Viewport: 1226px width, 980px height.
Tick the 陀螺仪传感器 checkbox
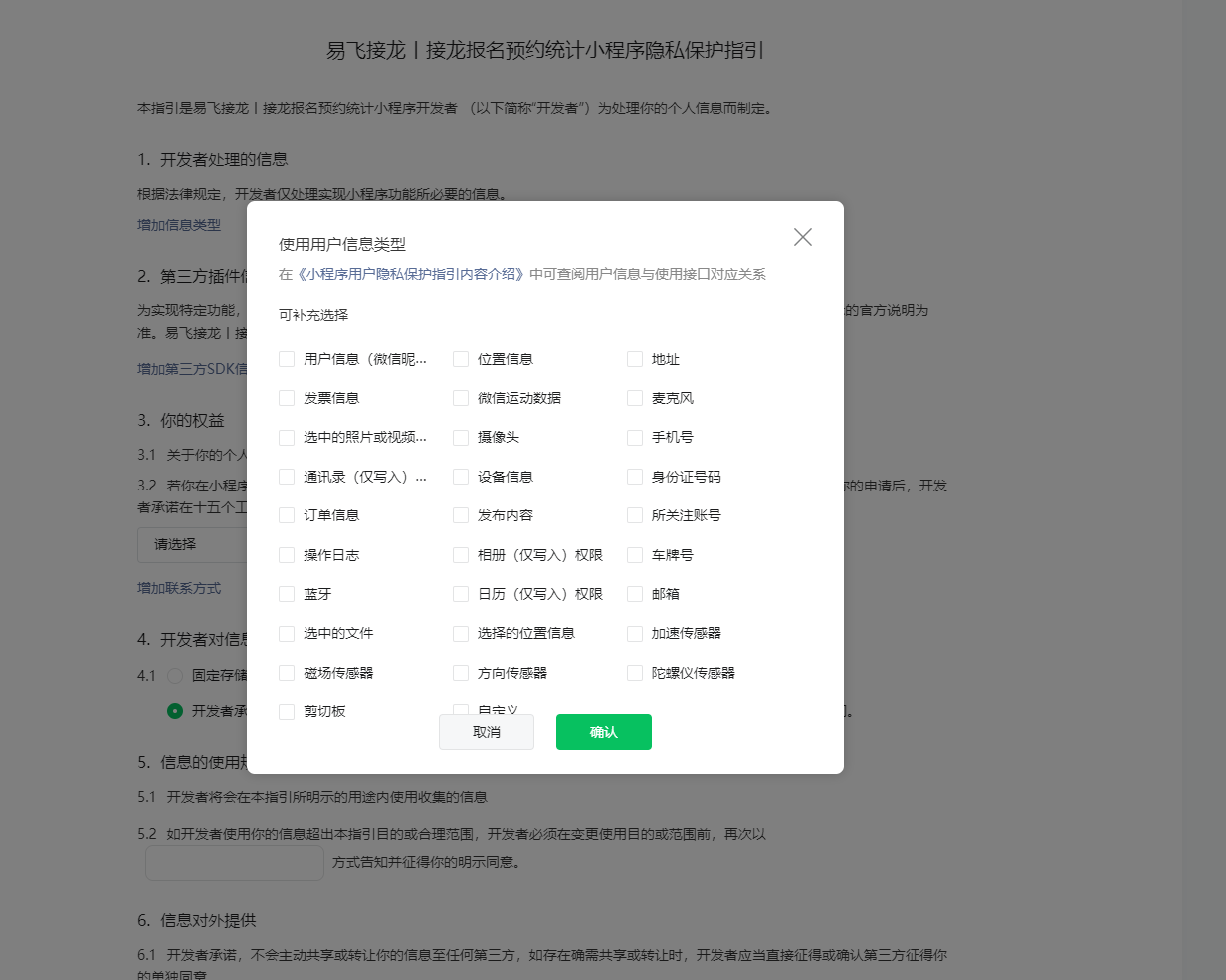coord(635,673)
